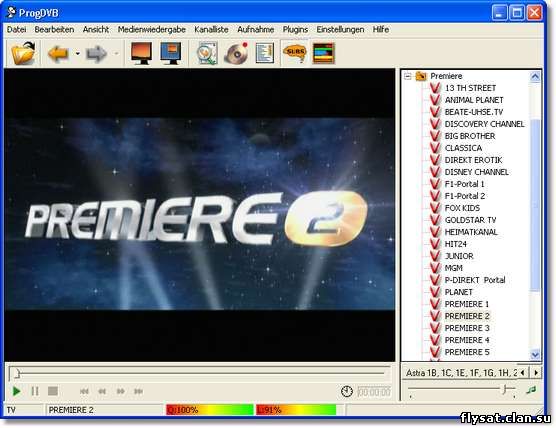Select the PREMIERE 4 channel

(x=467, y=340)
